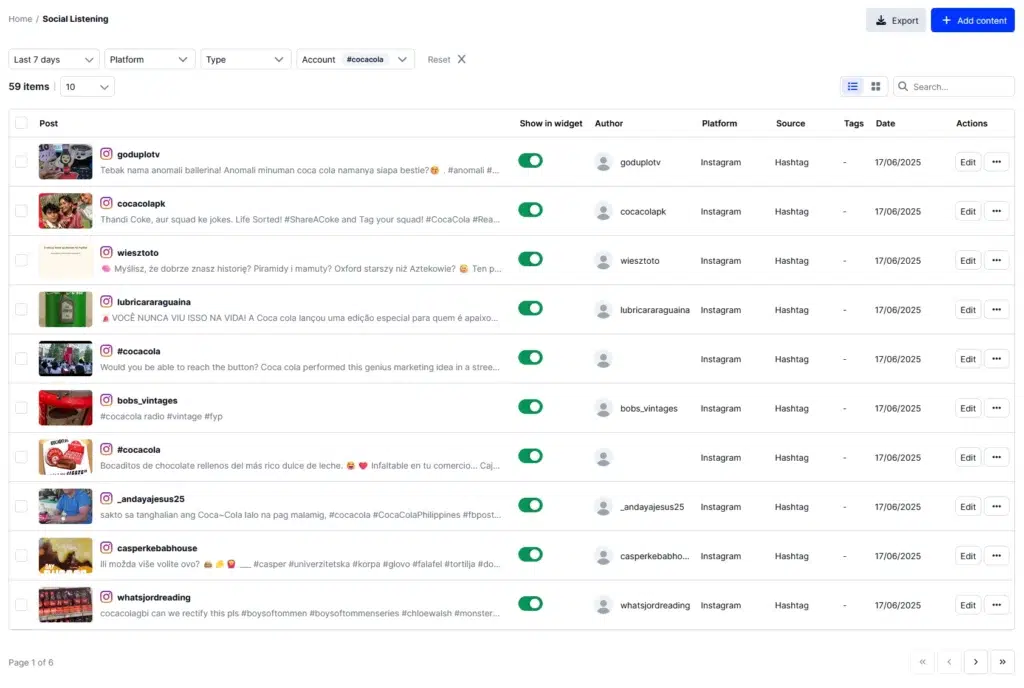The height and width of the screenshot is (688, 1024).
Task: Click the Export button
Action: tap(895, 20)
